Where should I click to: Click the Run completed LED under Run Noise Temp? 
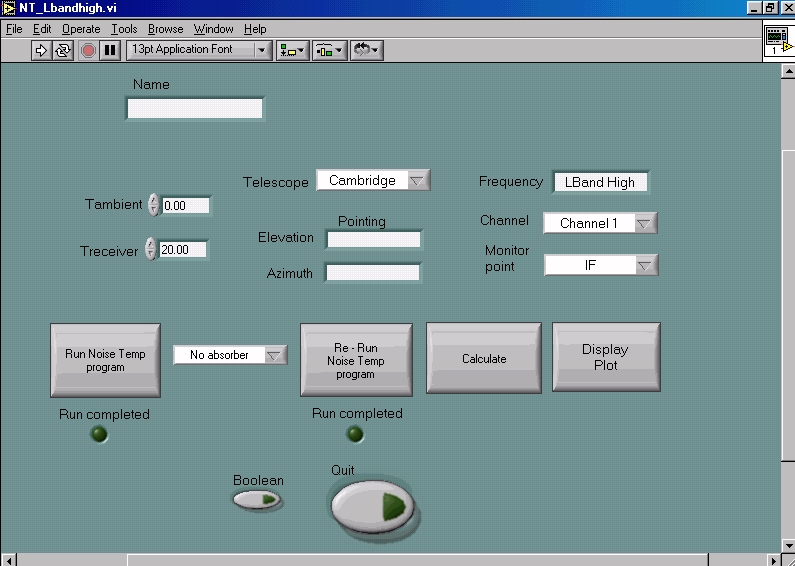tap(99, 435)
